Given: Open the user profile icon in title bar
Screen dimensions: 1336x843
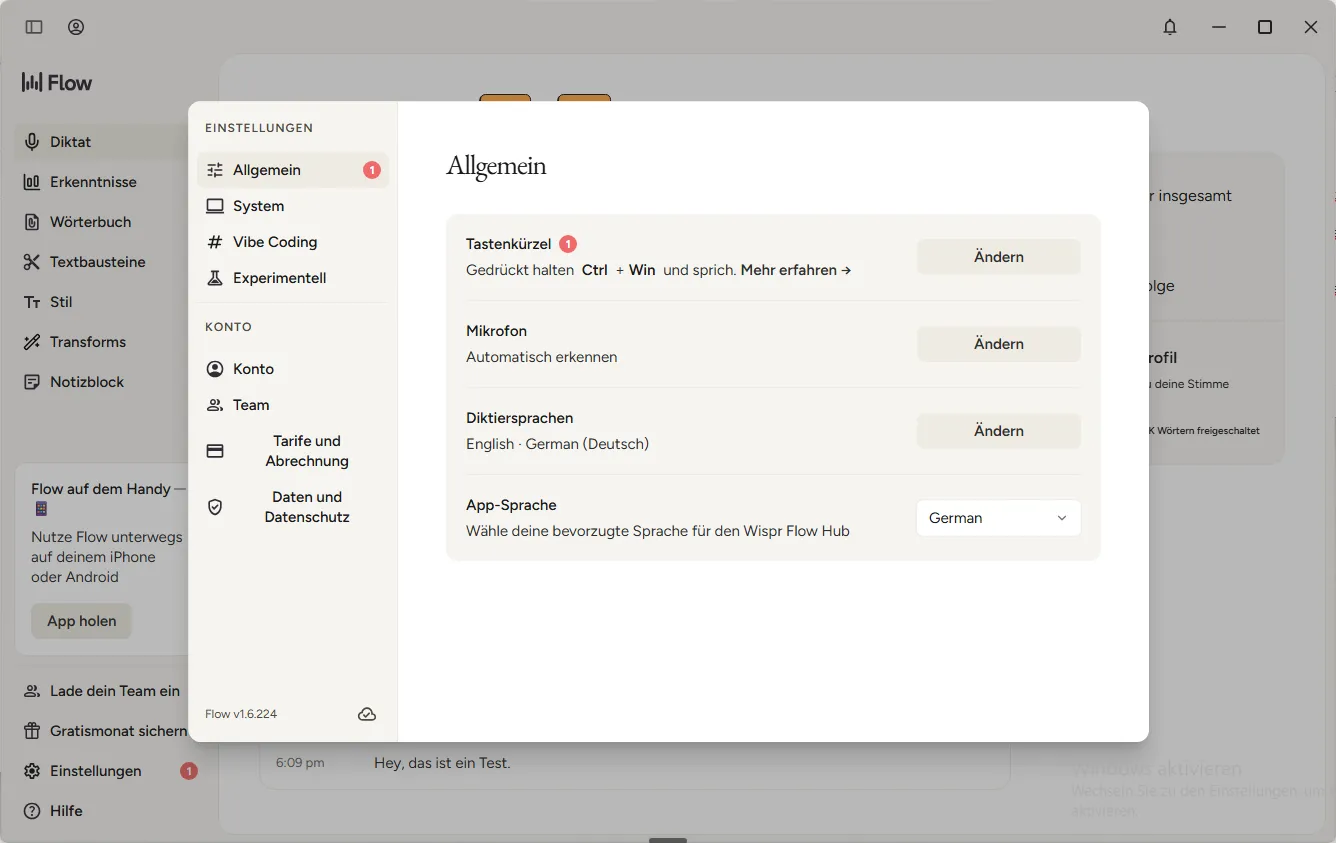Looking at the screenshot, I should pos(76,27).
